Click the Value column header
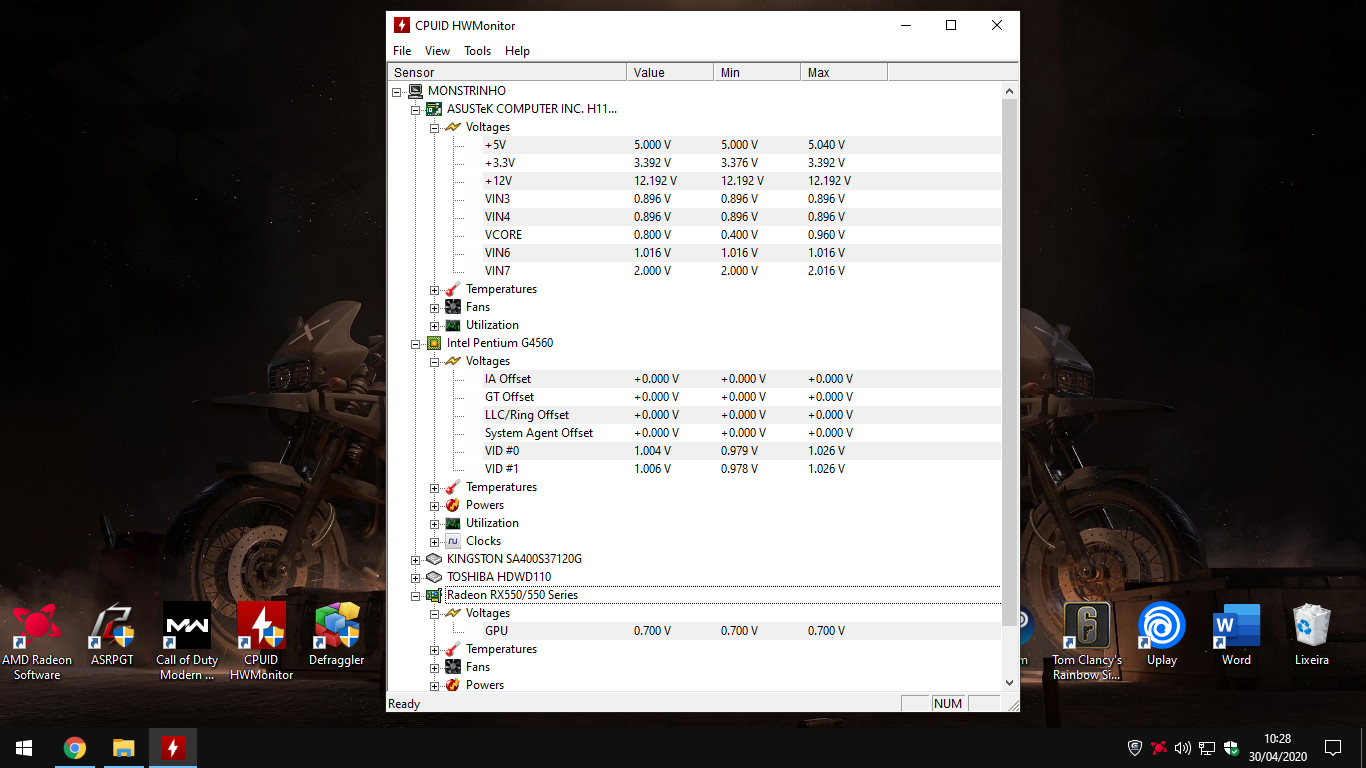Viewport: 1366px width, 768px height. click(x=670, y=72)
